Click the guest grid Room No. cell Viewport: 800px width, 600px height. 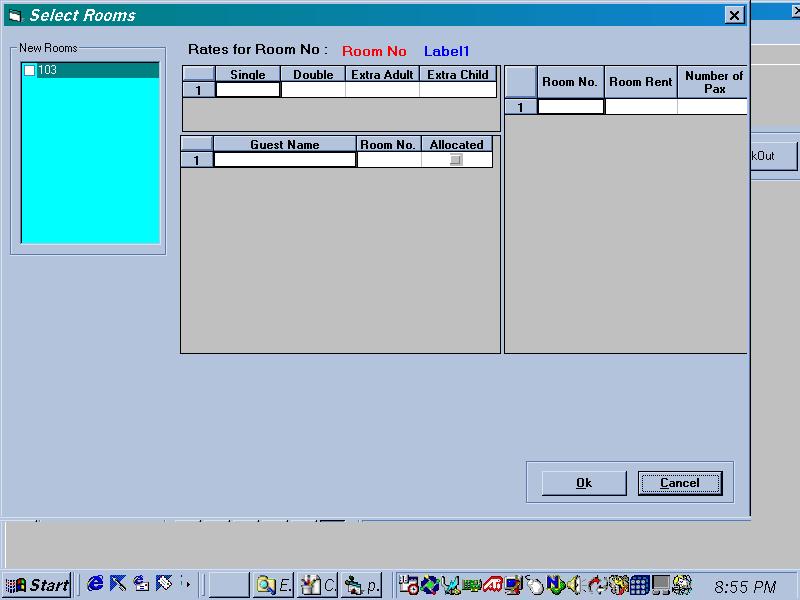point(389,160)
